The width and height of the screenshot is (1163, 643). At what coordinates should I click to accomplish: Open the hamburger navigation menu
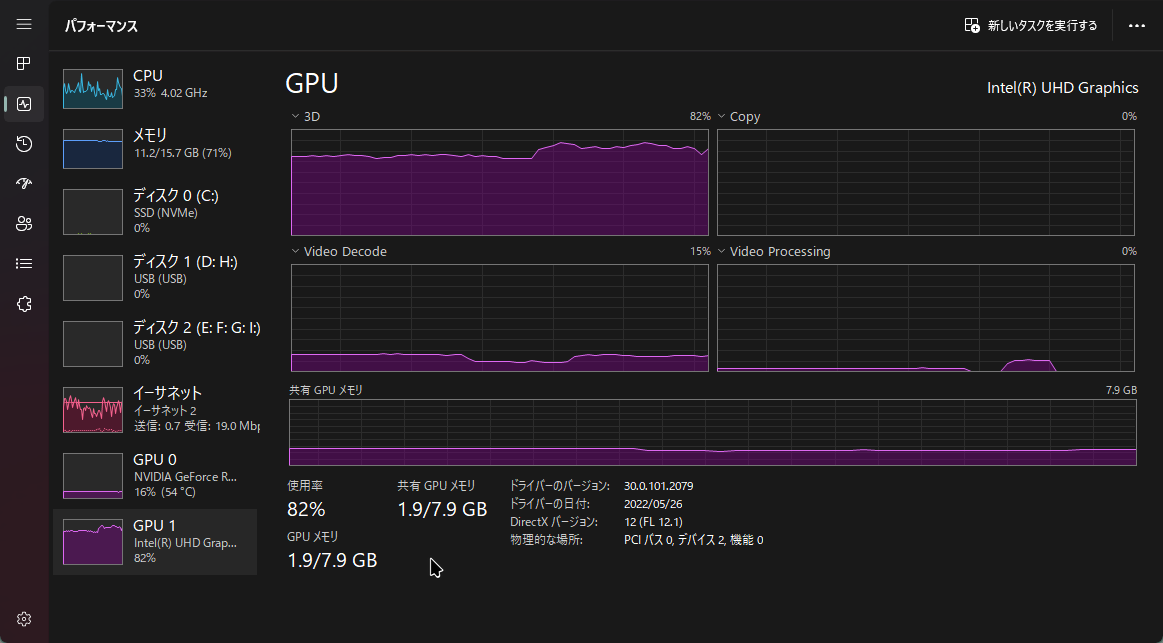(24, 24)
